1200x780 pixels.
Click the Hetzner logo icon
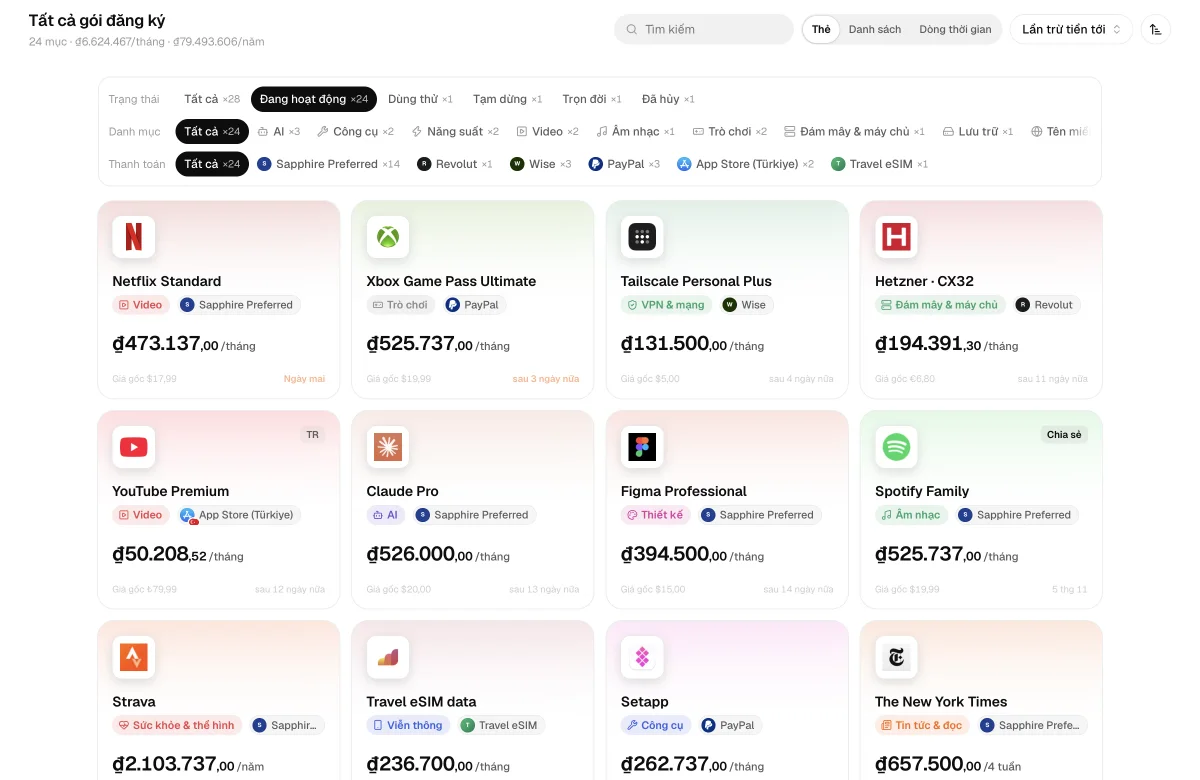point(896,237)
